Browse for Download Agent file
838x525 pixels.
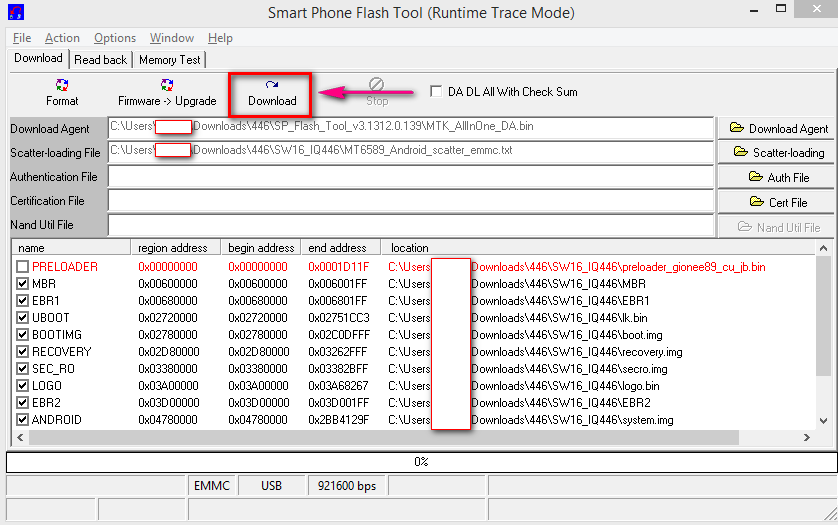pyautogui.click(x=777, y=128)
